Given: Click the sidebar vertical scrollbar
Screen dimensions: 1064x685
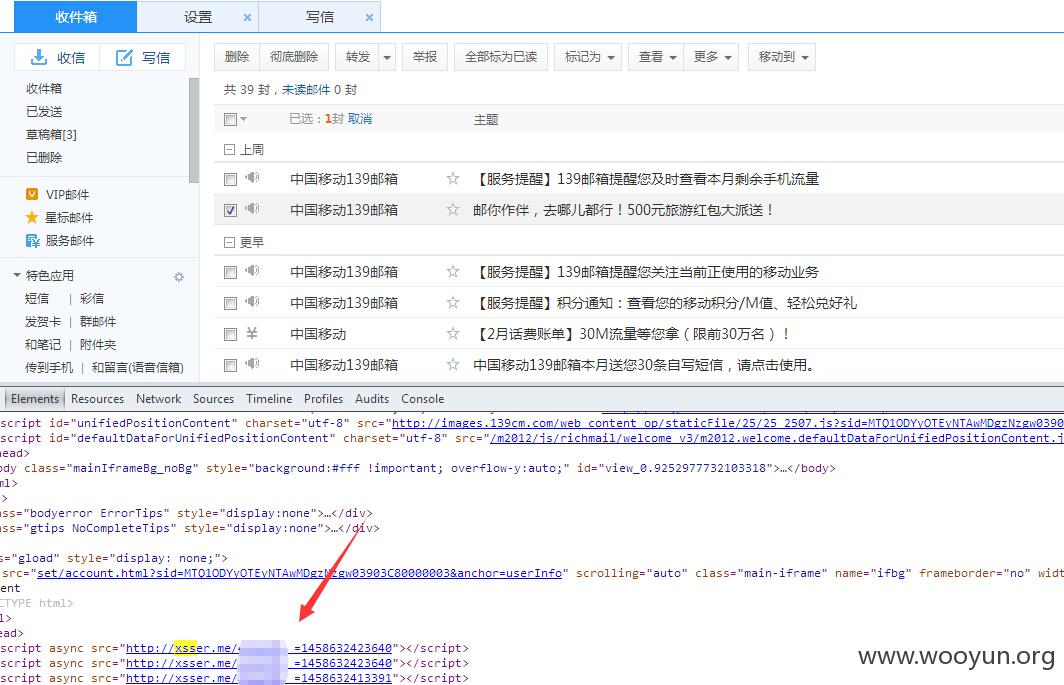Looking at the screenshot, I should (x=194, y=130).
